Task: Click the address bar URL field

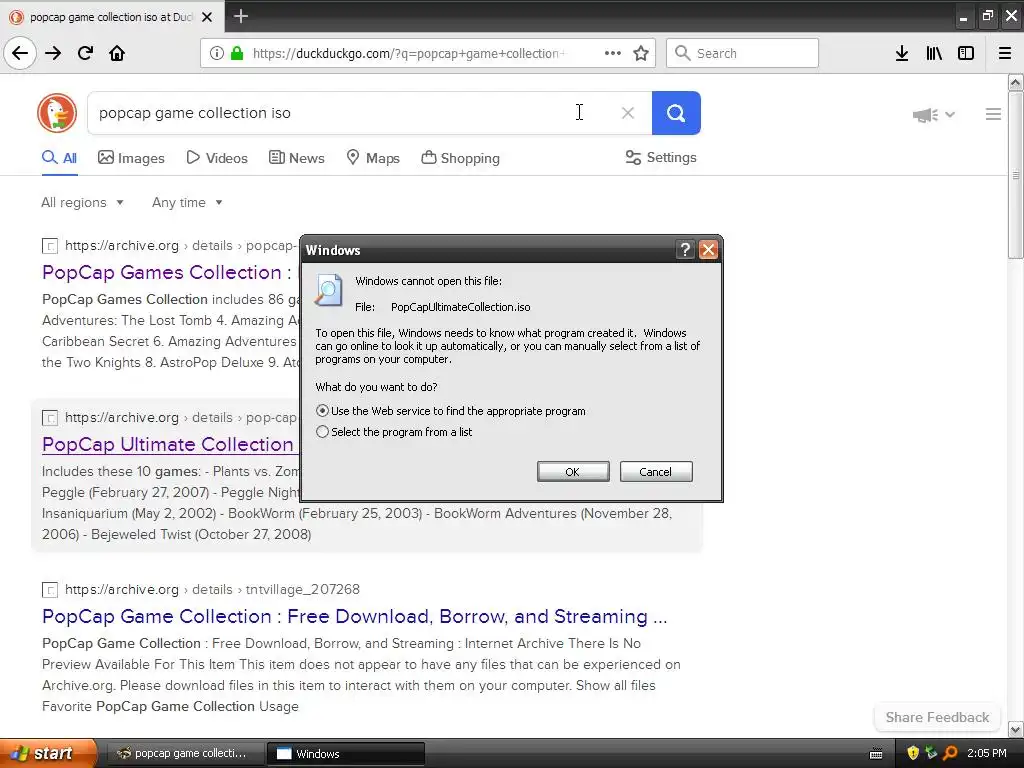Action: [x=408, y=53]
